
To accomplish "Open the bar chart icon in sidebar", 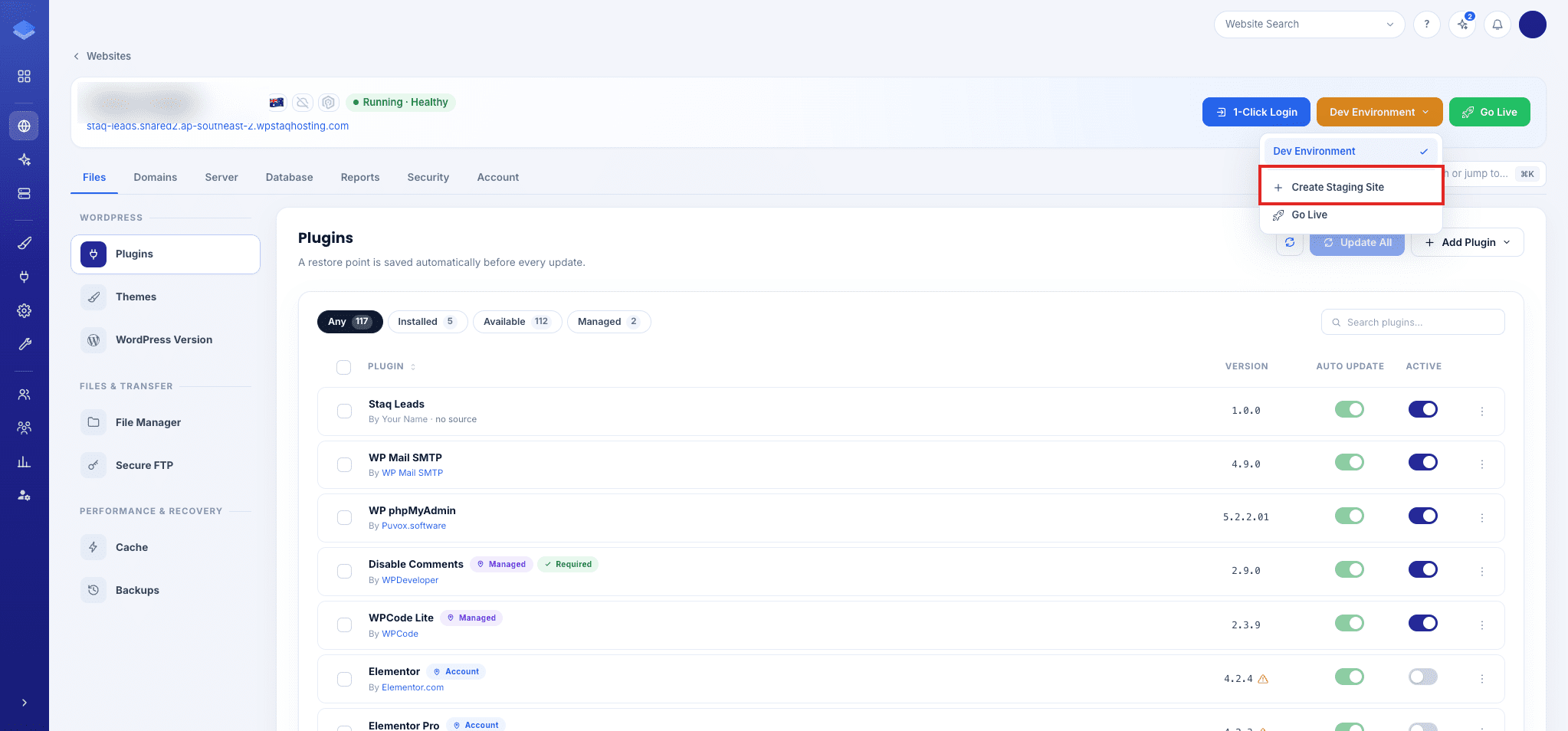I will (24, 462).
